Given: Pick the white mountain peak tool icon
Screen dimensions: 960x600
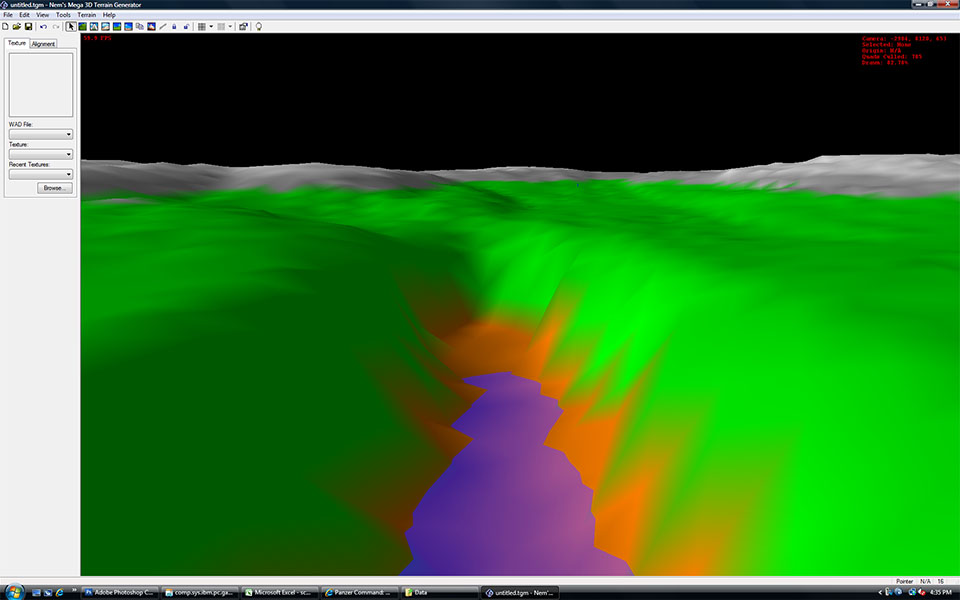Looking at the screenshot, I should [x=94, y=26].
